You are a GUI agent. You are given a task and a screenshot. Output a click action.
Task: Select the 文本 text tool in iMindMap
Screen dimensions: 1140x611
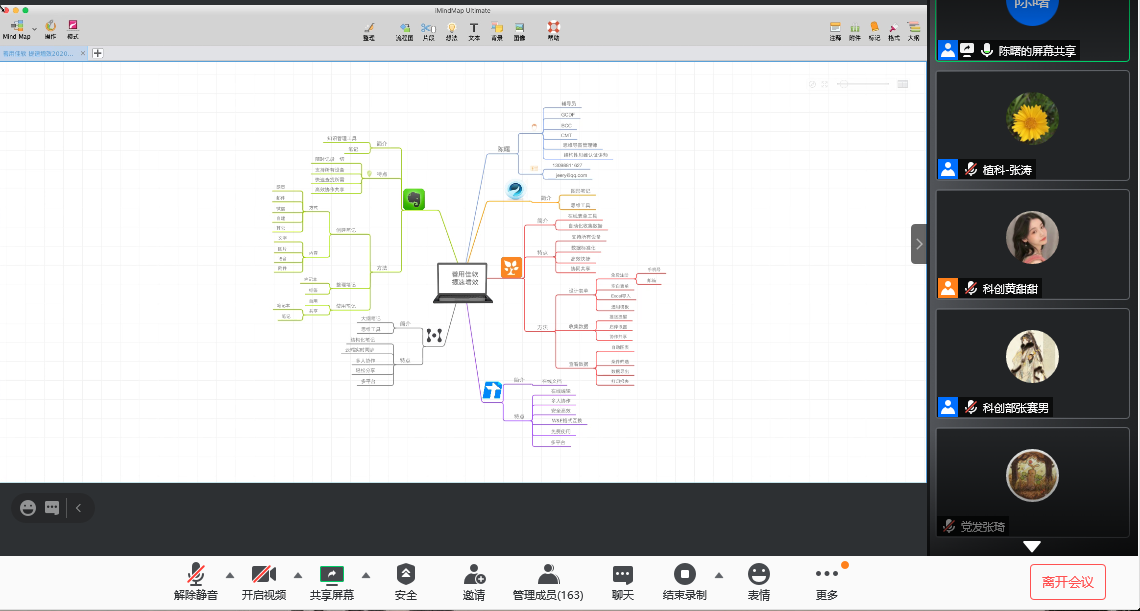[474, 30]
